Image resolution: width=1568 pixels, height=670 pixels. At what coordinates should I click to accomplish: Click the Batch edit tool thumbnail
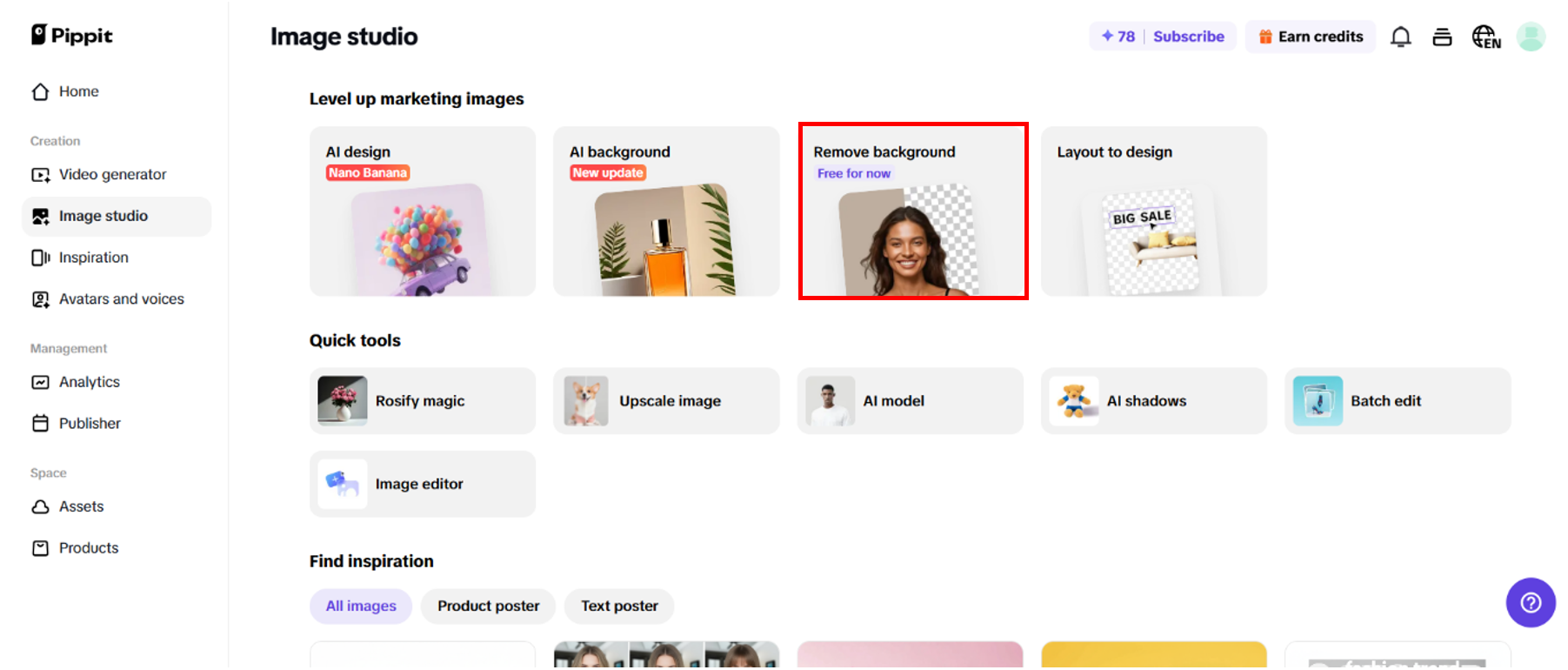click(1318, 401)
